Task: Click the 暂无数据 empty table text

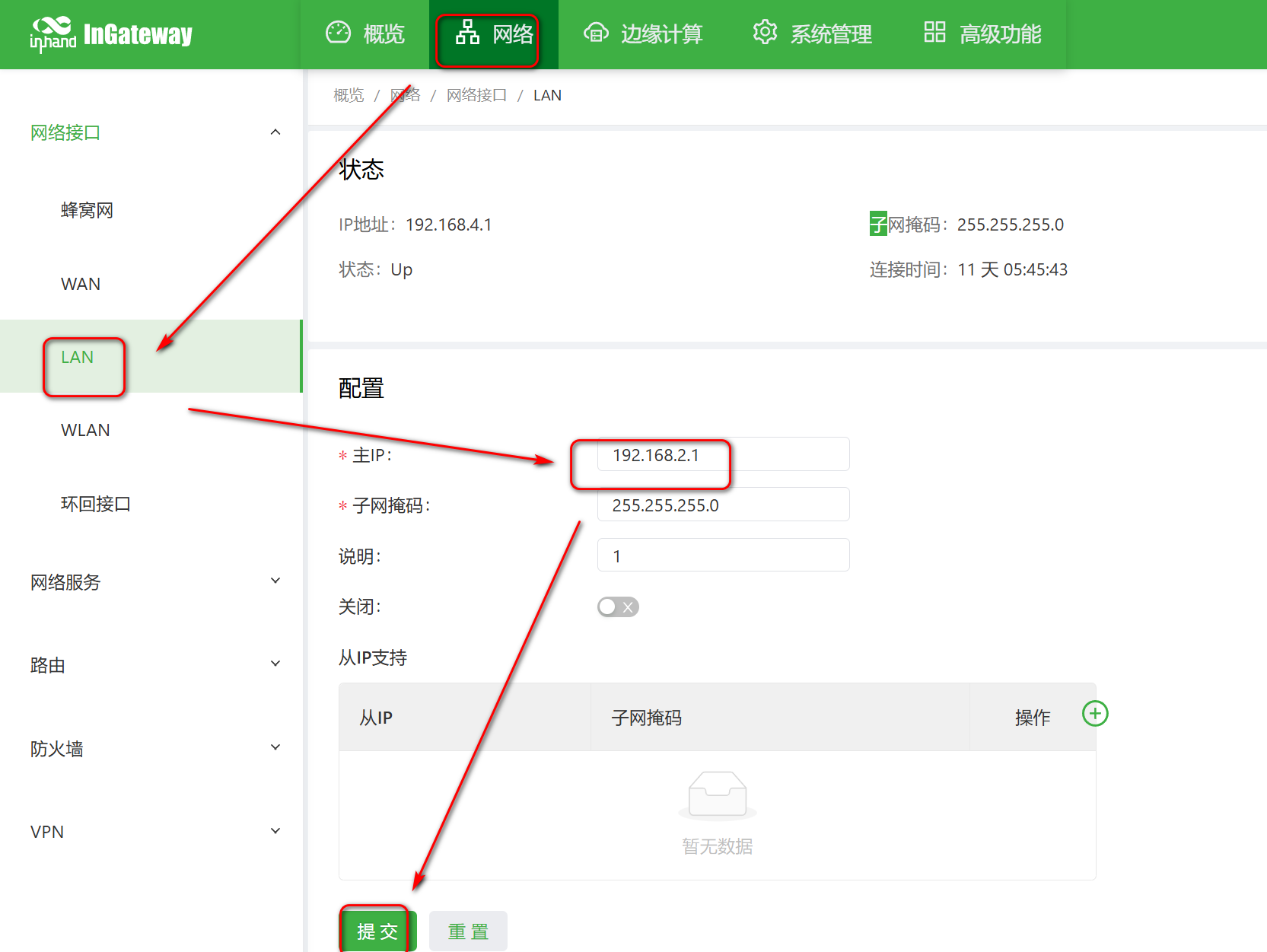Action: point(718,846)
